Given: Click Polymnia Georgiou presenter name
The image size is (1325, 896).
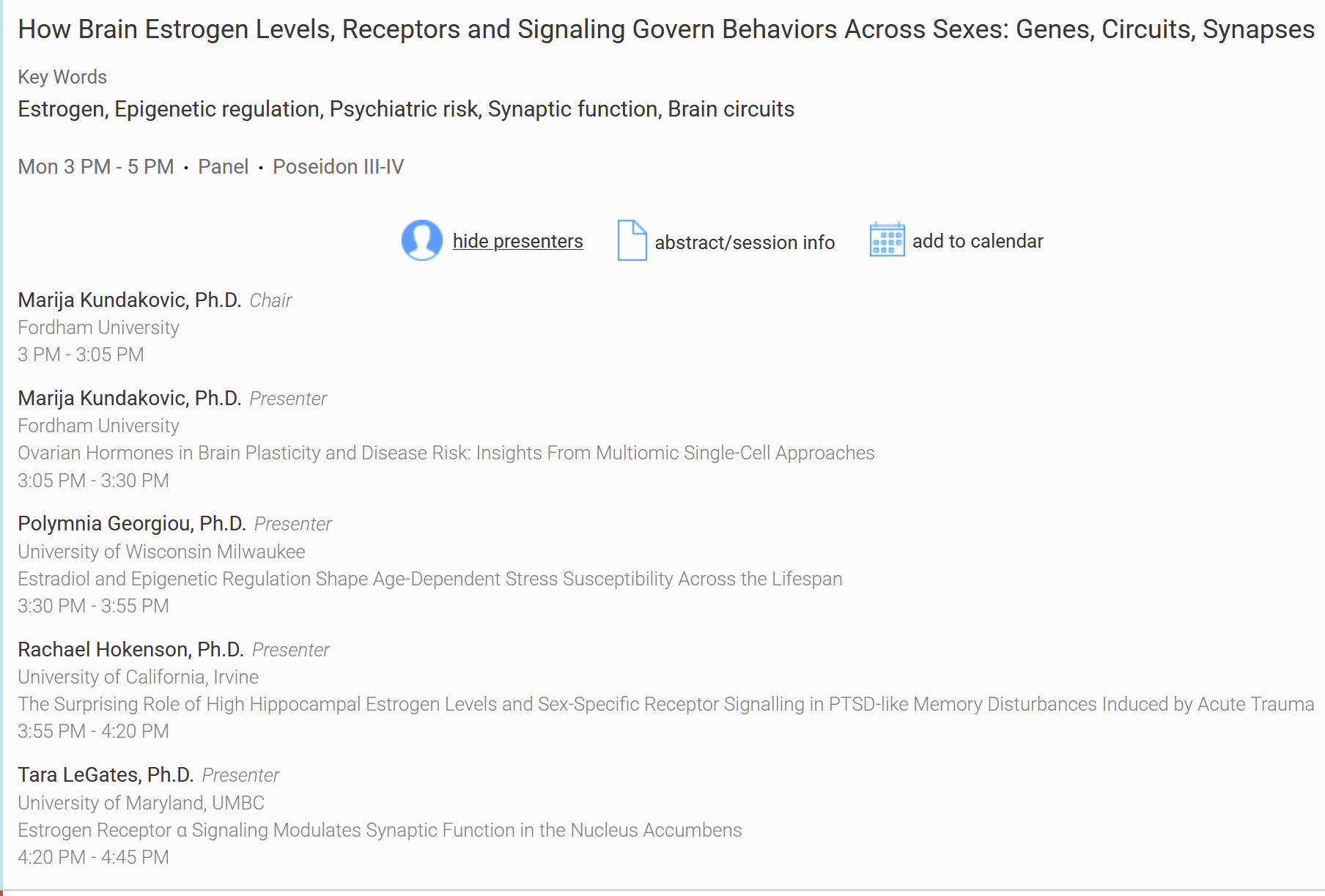Looking at the screenshot, I should click(x=131, y=524).
